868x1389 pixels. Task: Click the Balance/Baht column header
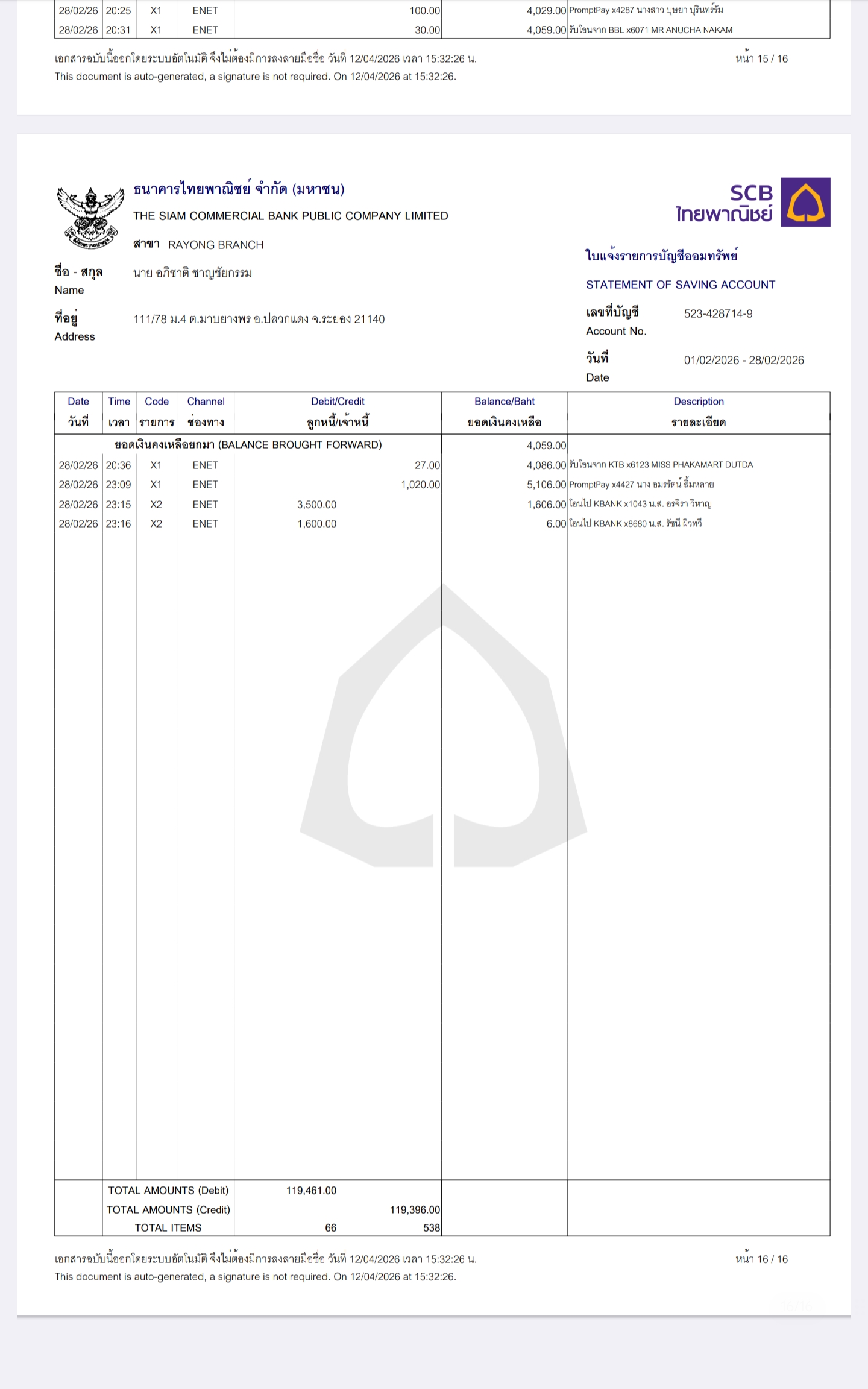[x=505, y=412]
